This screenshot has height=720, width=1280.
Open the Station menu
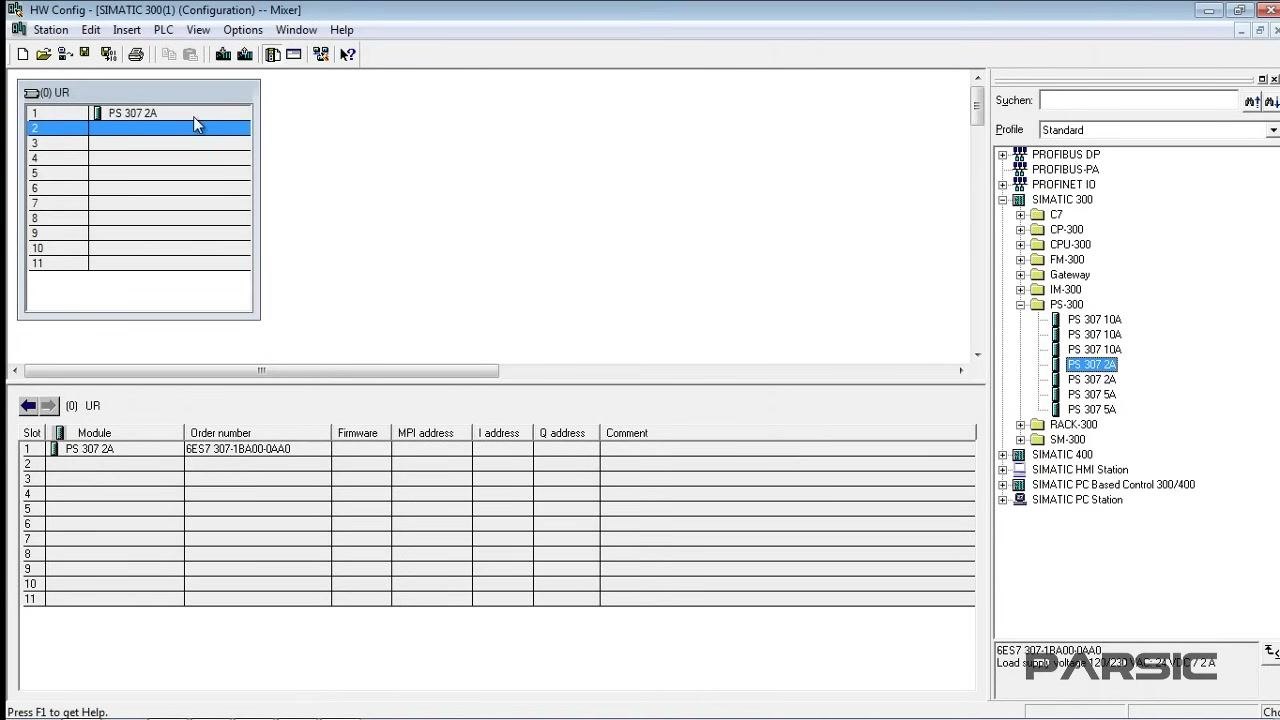tap(51, 30)
